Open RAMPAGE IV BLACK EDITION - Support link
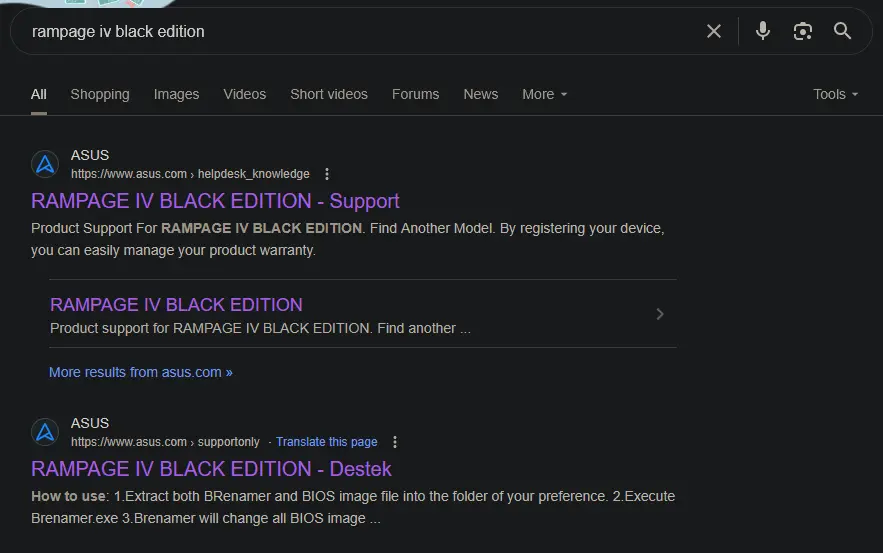The width and height of the screenshot is (883, 553). tap(215, 201)
